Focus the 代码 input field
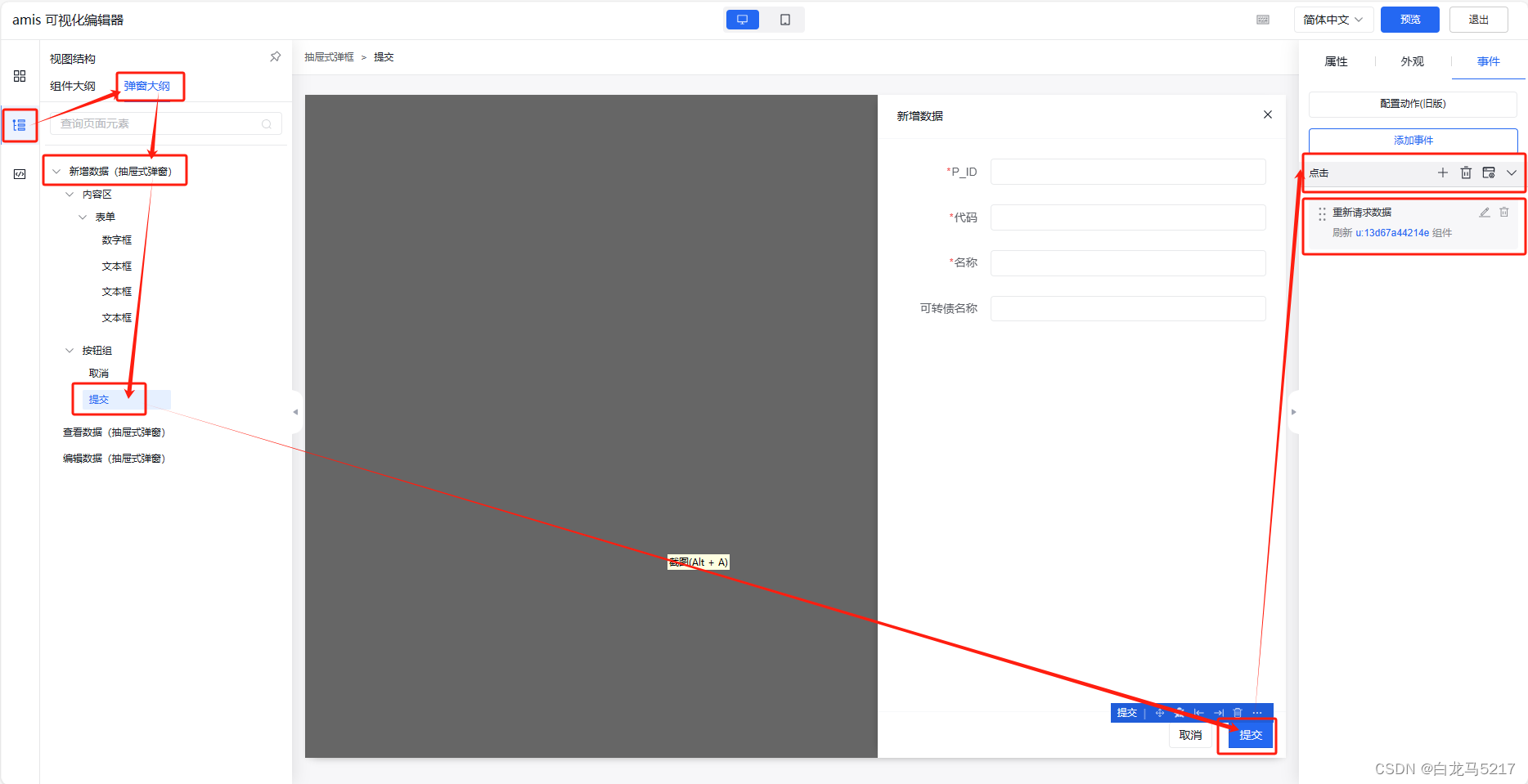 [1128, 217]
